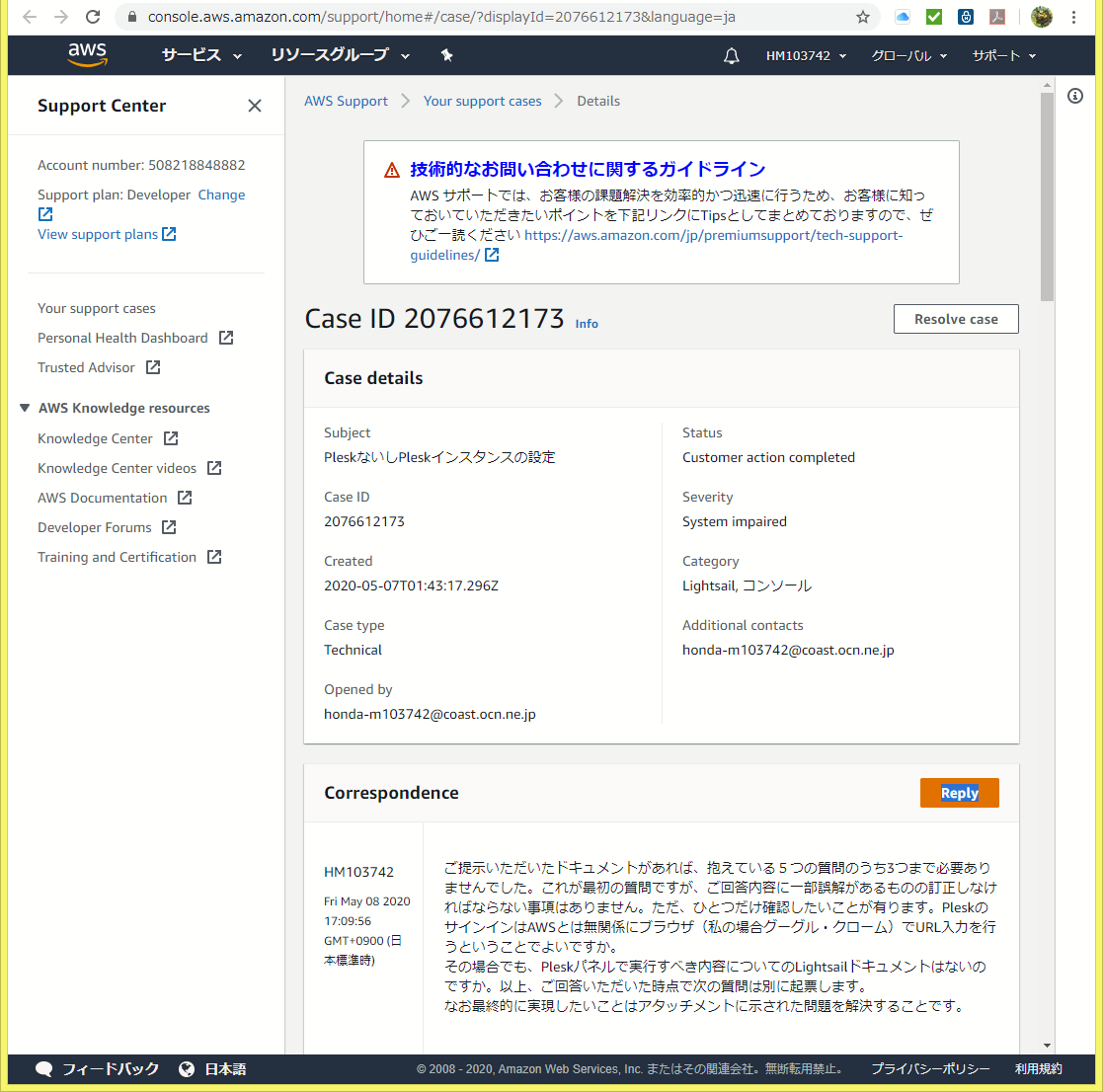Screen dimensions: 1103x1092
Task: Open Knowledge Center link
Action: (x=95, y=438)
